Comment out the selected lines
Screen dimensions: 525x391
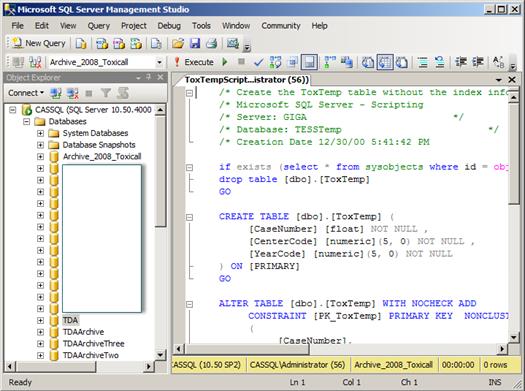click(x=423, y=62)
